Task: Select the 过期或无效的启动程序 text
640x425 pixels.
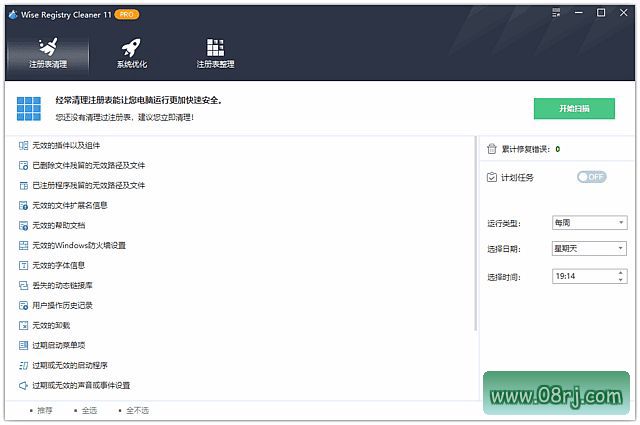Action: [70, 365]
